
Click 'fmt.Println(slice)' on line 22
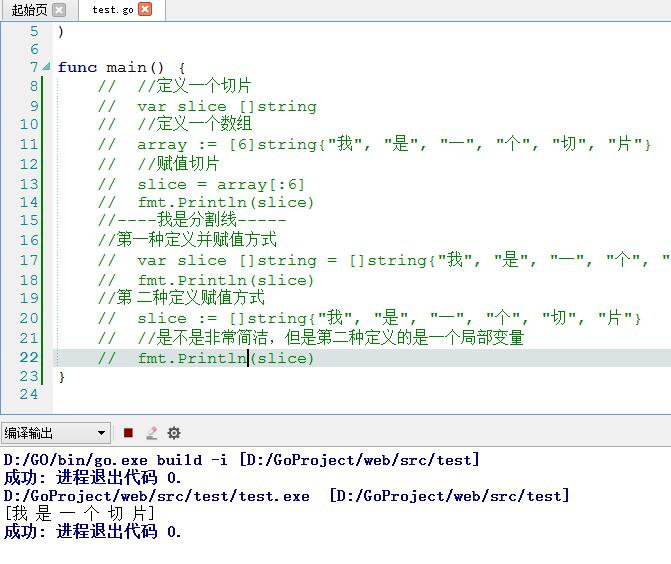point(226,358)
